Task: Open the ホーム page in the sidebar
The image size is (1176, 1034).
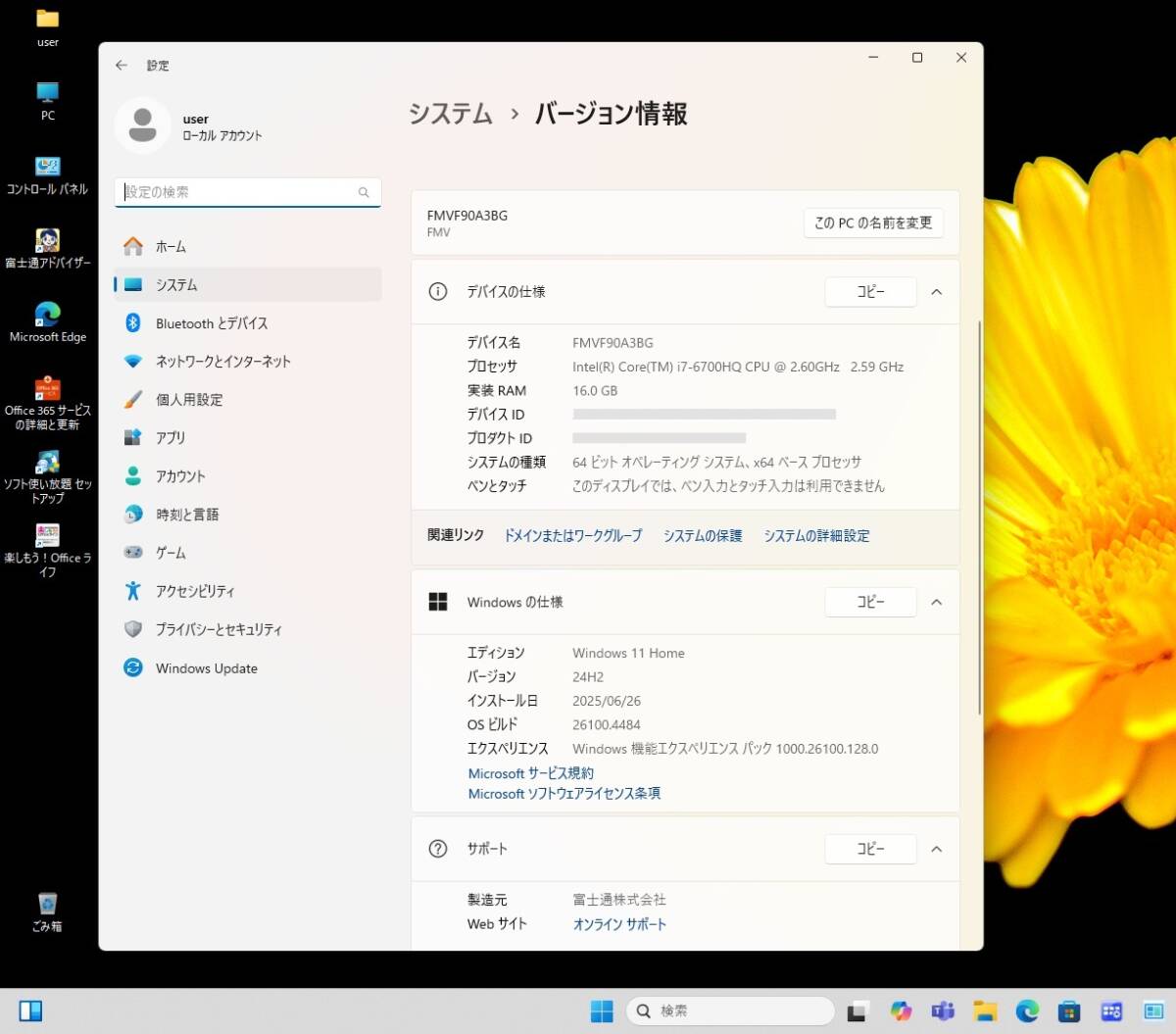Action: tap(248, 247)
